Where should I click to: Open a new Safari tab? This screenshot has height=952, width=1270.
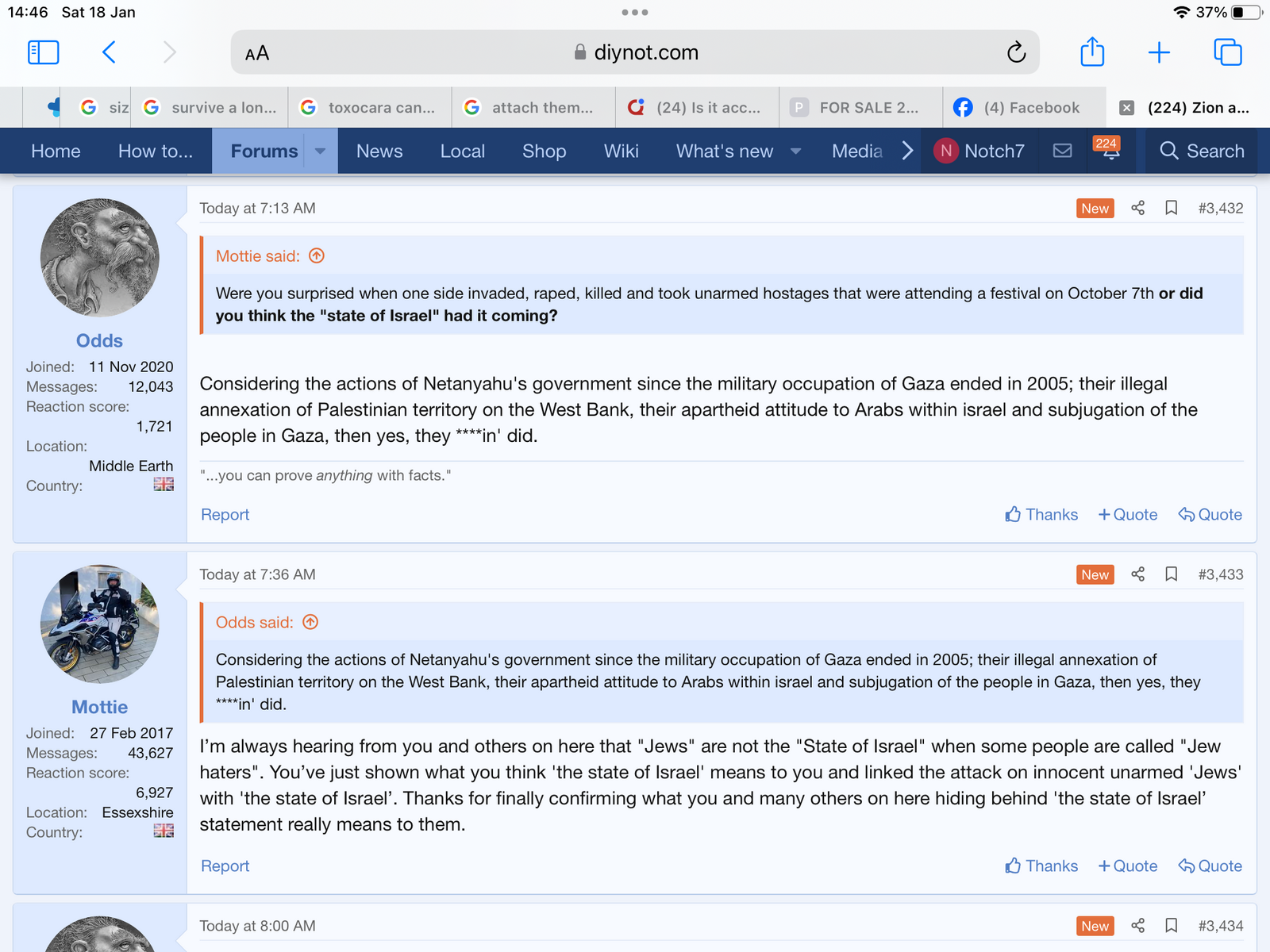pos(1159,52)
